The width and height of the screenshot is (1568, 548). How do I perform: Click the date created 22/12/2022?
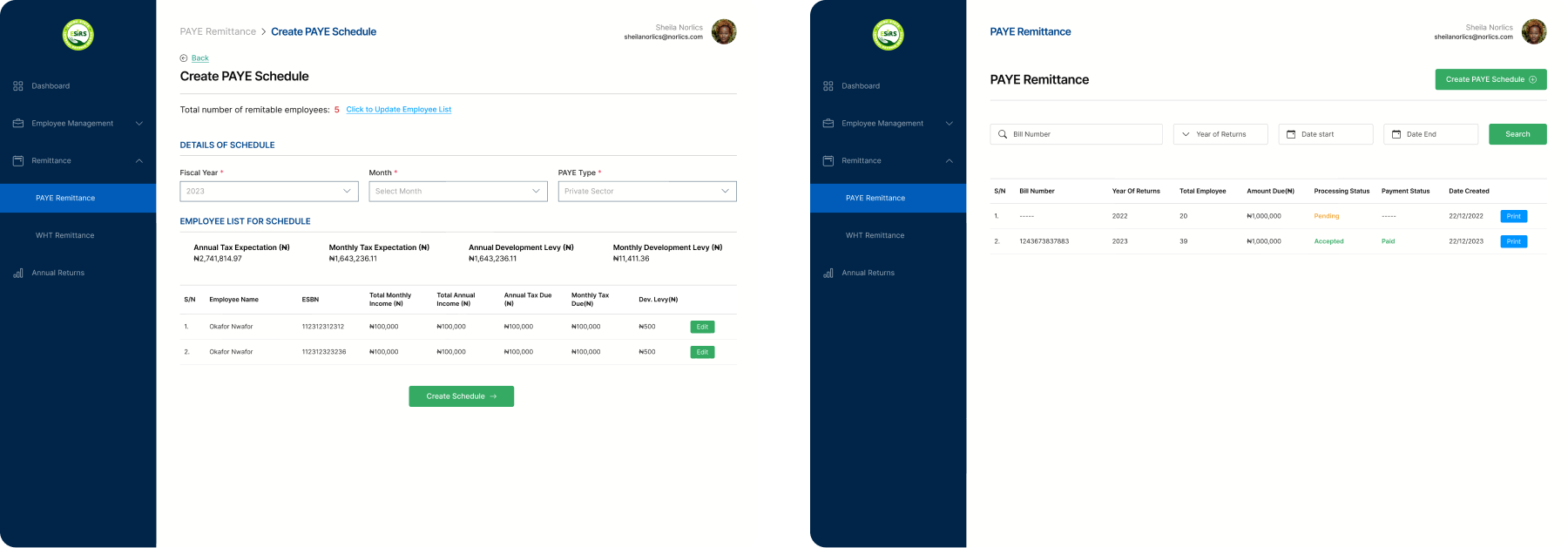1466,216
